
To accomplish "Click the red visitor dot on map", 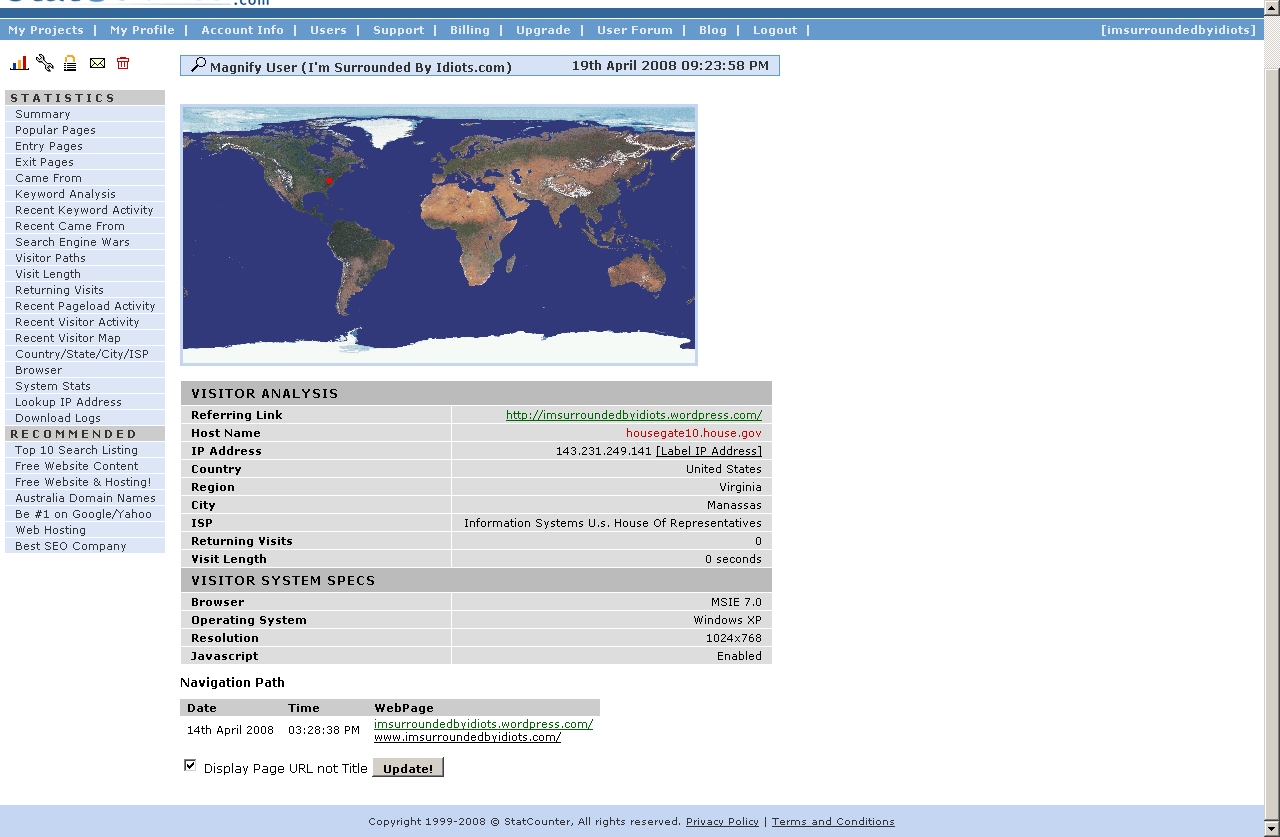I will pos(328,181).
